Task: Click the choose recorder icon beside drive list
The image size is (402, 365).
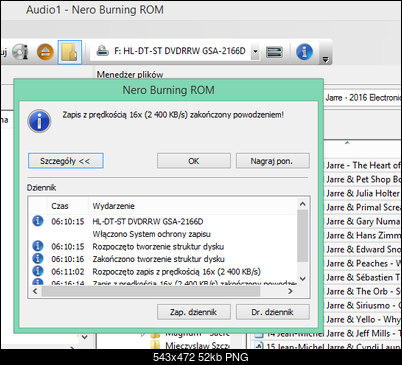Action: pos(274,52)
